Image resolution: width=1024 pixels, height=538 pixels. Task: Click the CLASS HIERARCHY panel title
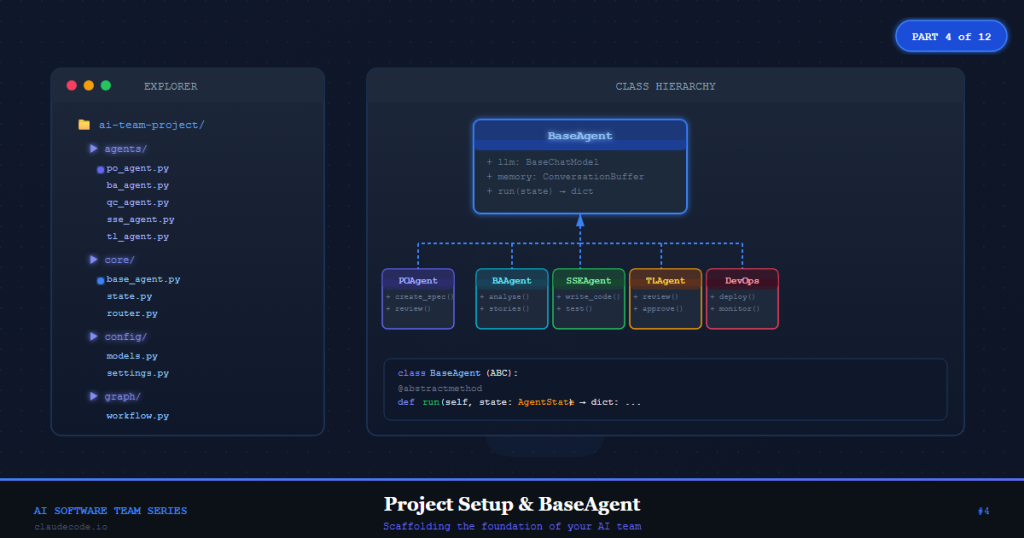[665, 86]
